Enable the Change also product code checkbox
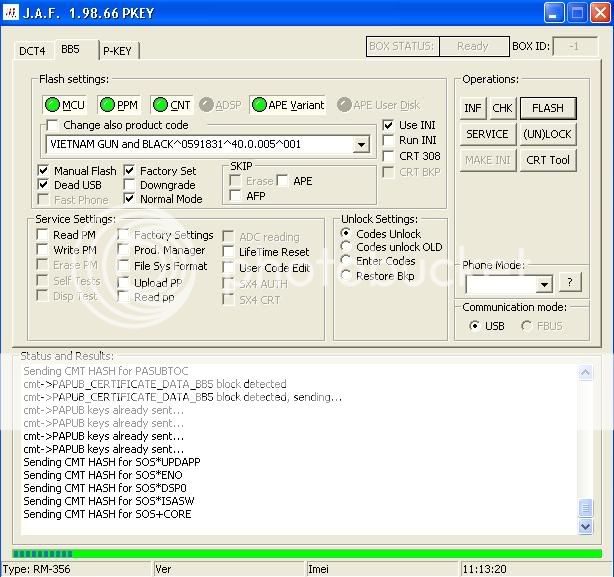 53,126
